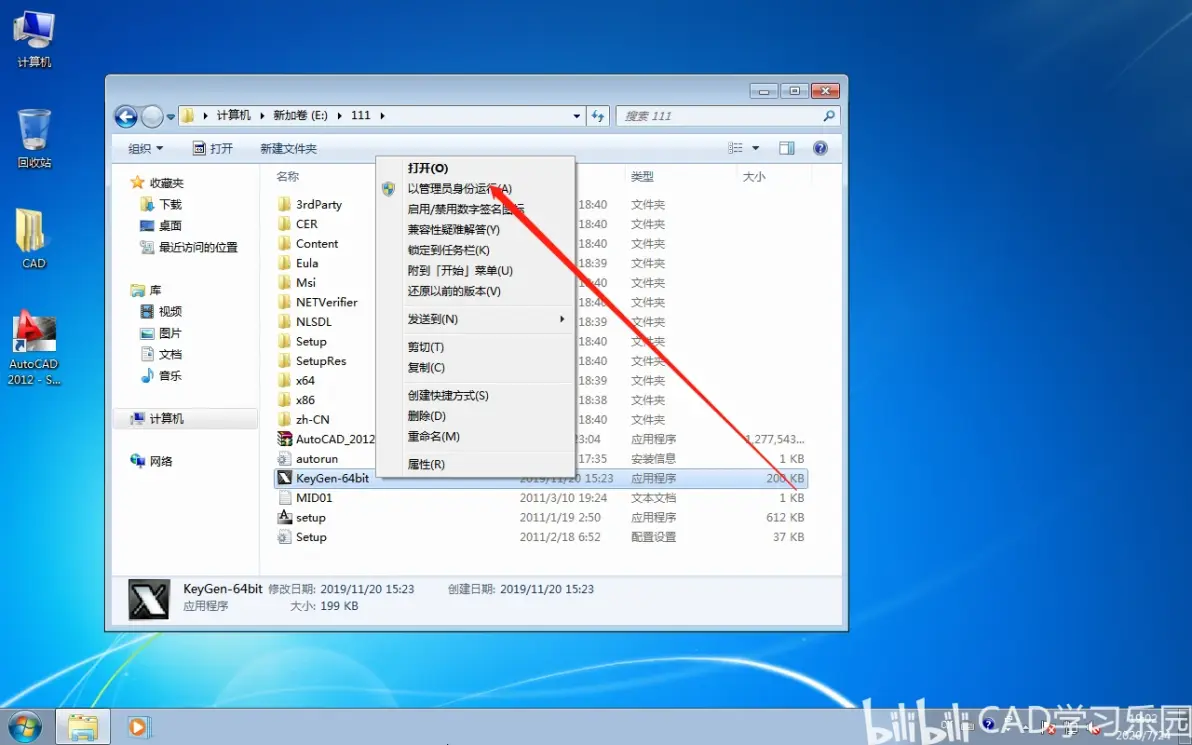Launch the AutoCAD 2012 desktop shortcut
This screenshot has height=745, width=1192.
(33, 348)
